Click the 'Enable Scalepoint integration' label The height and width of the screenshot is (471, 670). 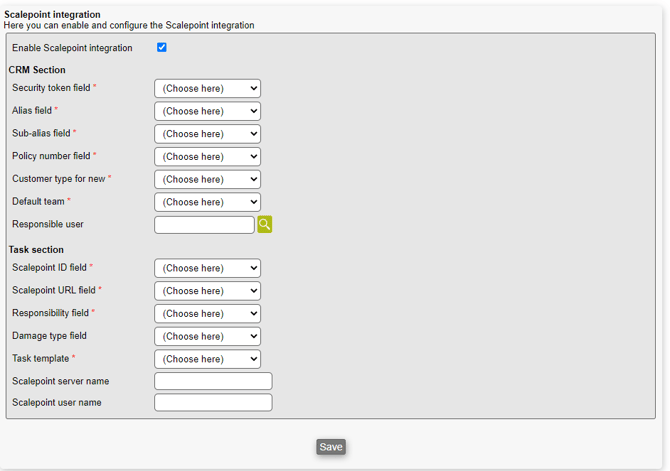coord(72,48)
